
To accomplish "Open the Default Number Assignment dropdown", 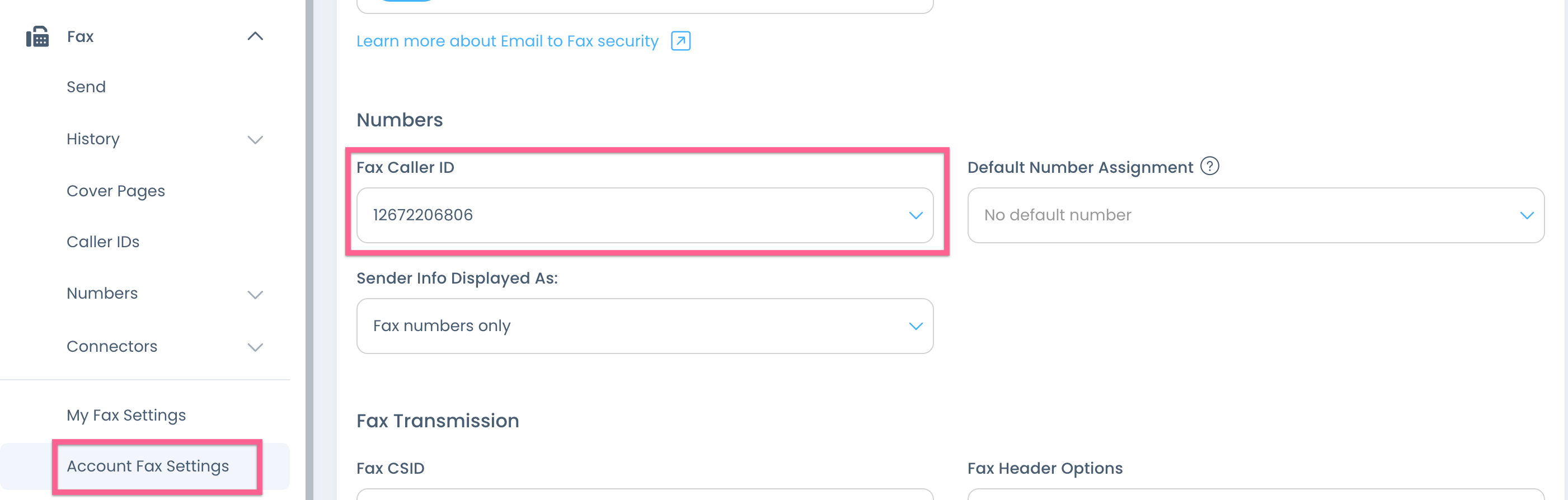I will pos(1255,215).
